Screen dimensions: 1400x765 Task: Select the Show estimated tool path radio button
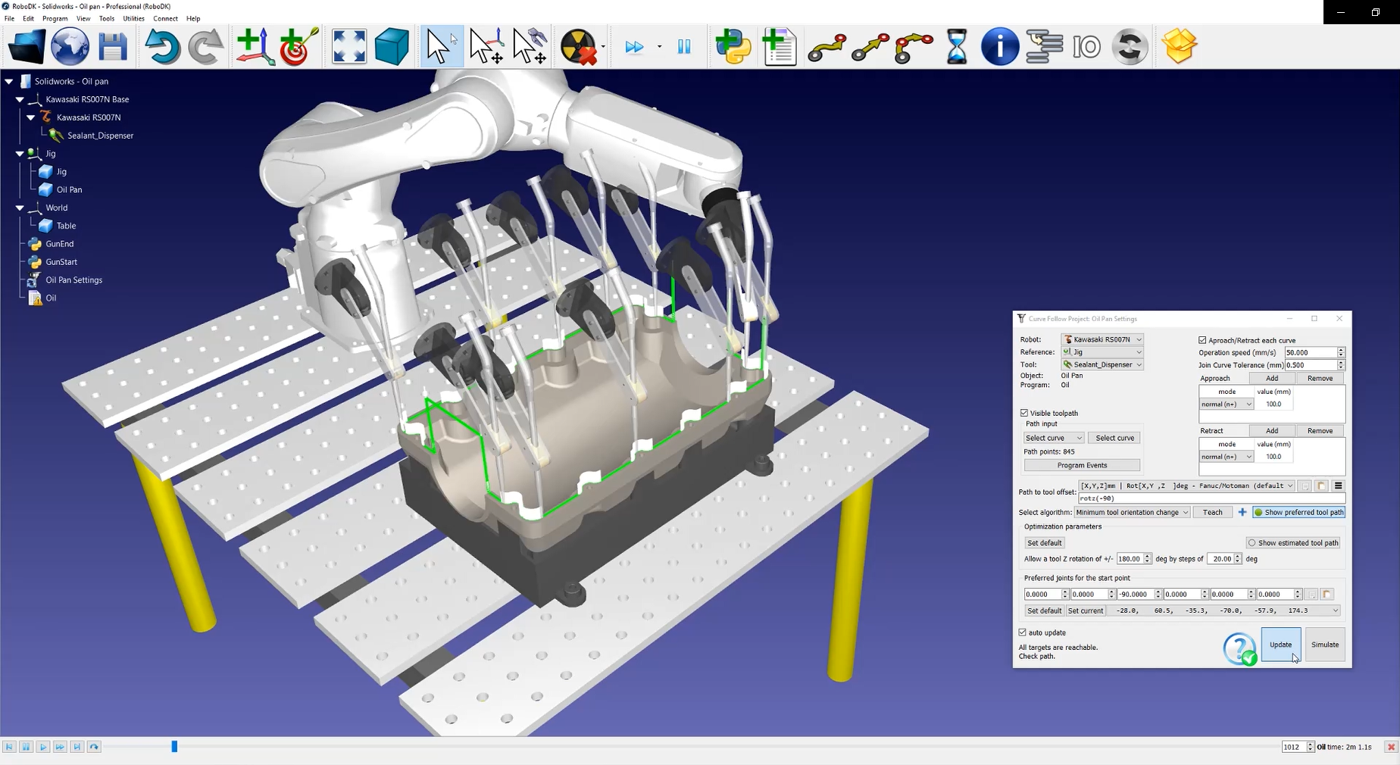1251,543
